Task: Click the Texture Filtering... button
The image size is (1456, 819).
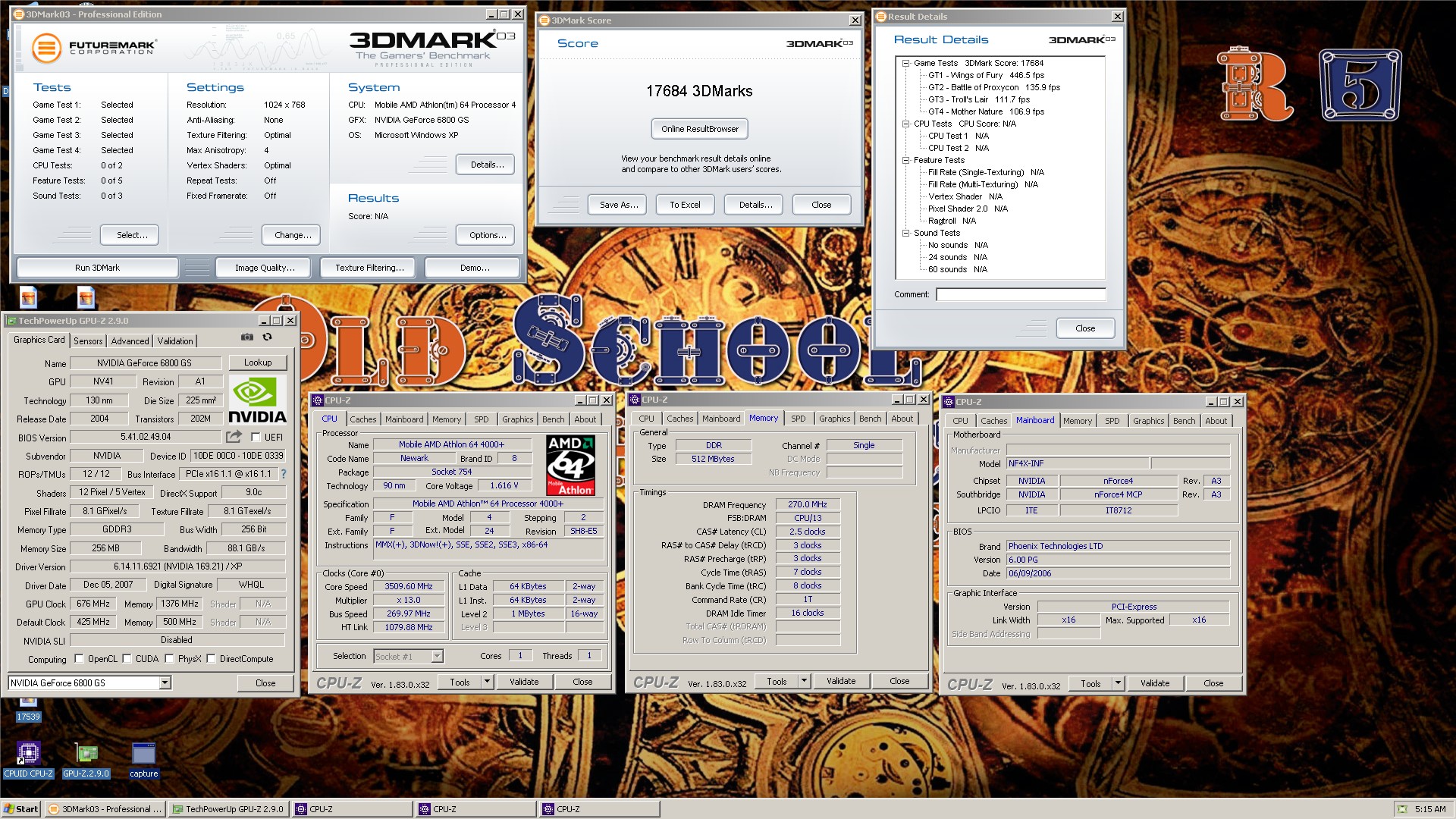Action: pyautogui.click(x=369, y=268)
